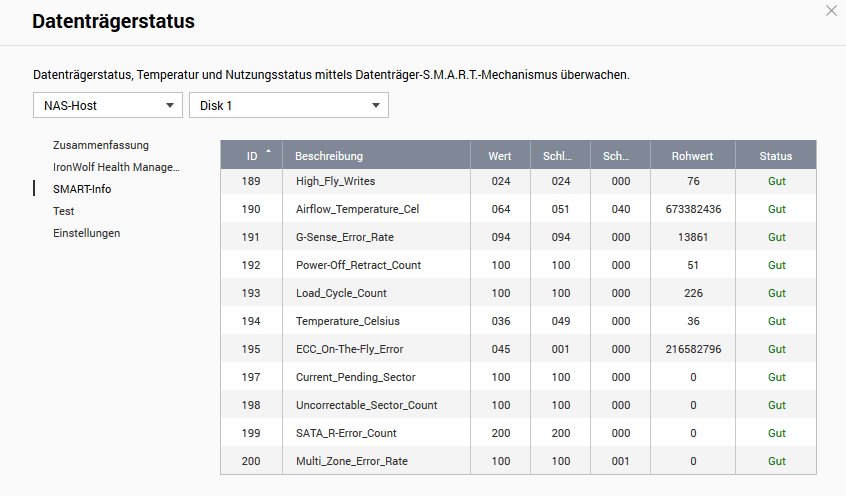Select the Airflow_Temperature_Cel row
This screenshot has height=496, width=846.
[x=518, y=209]
